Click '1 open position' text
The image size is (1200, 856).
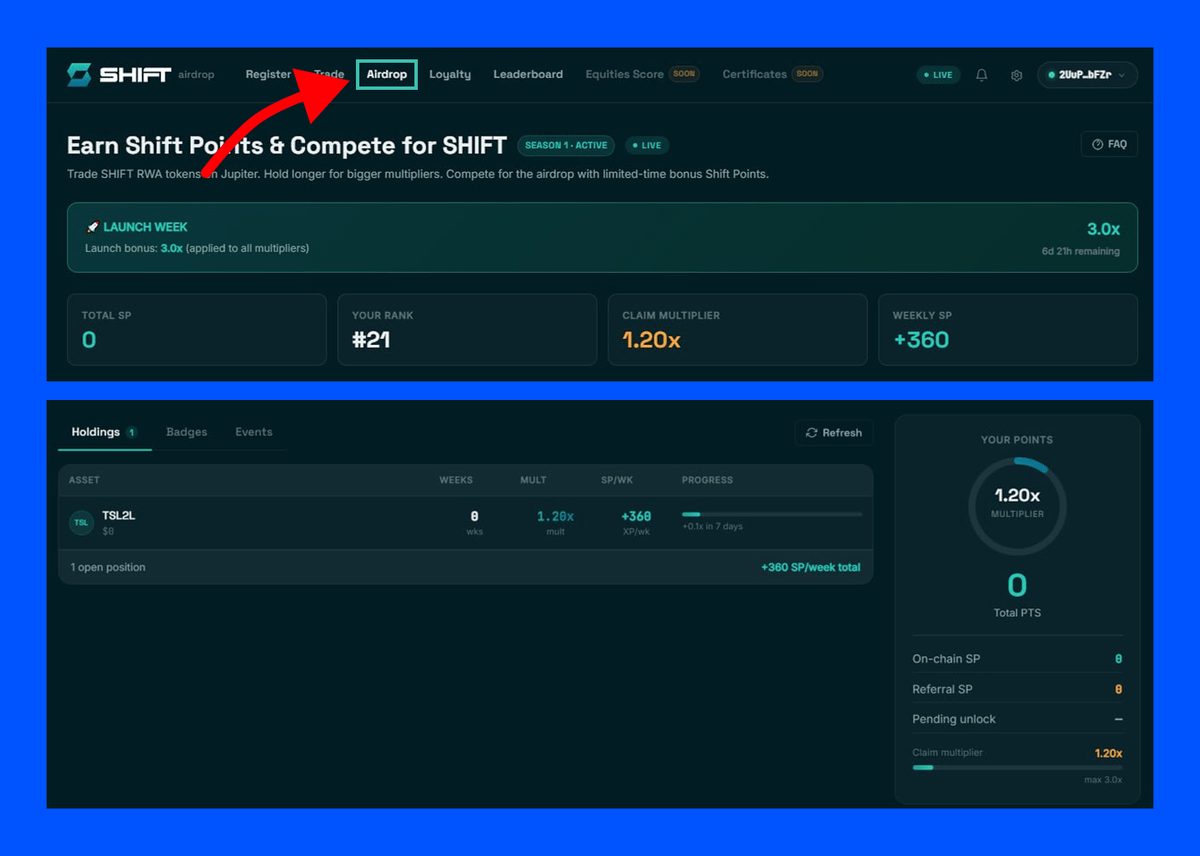pos(108,567)
